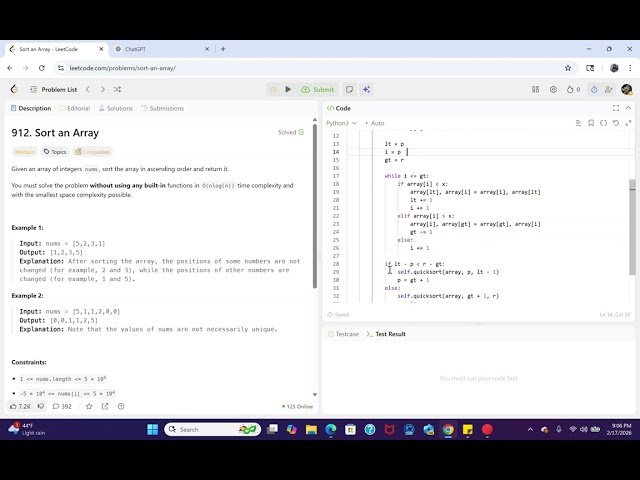Viewport: 640px width, 480px height.
Task: Click the Medium difficulty tag
Action: coord(24,152)
